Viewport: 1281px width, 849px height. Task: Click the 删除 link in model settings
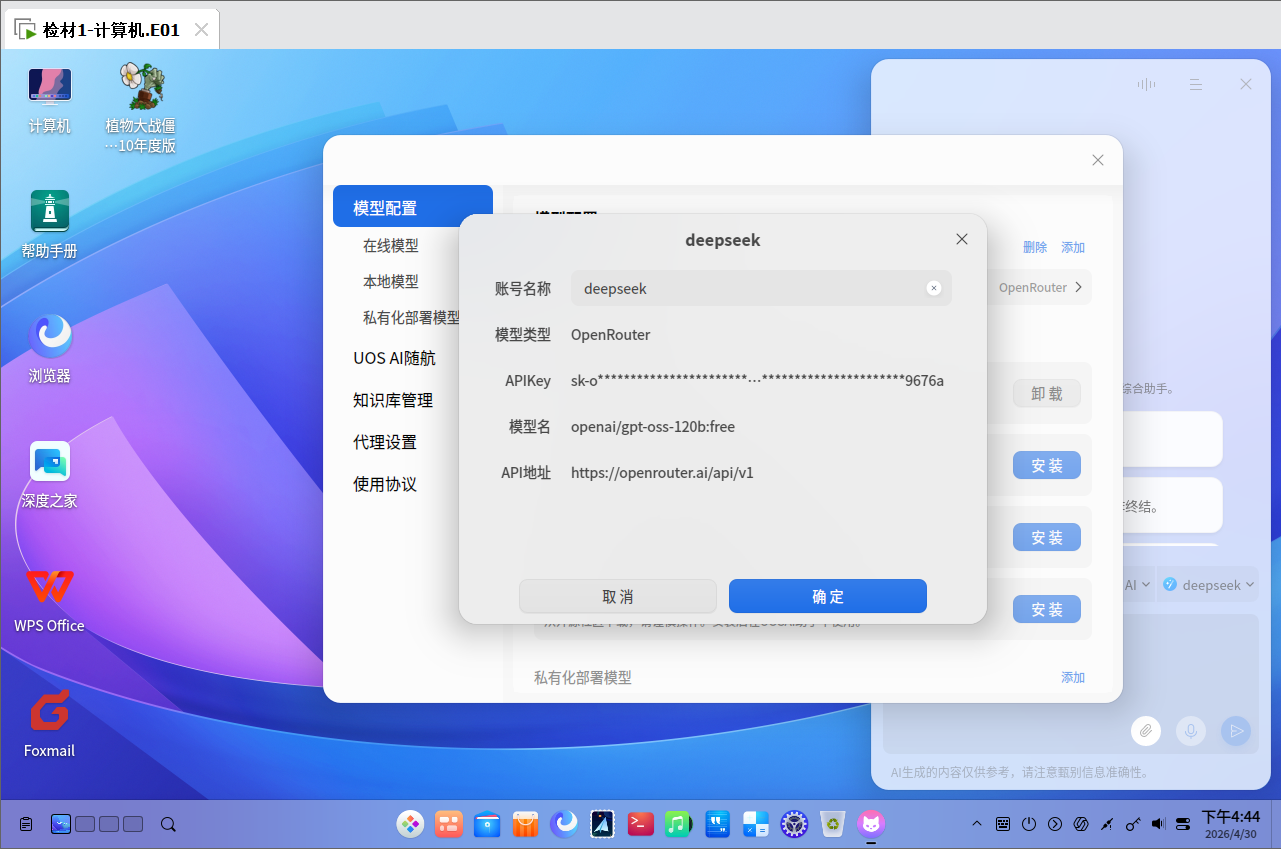click(1035, 247)
